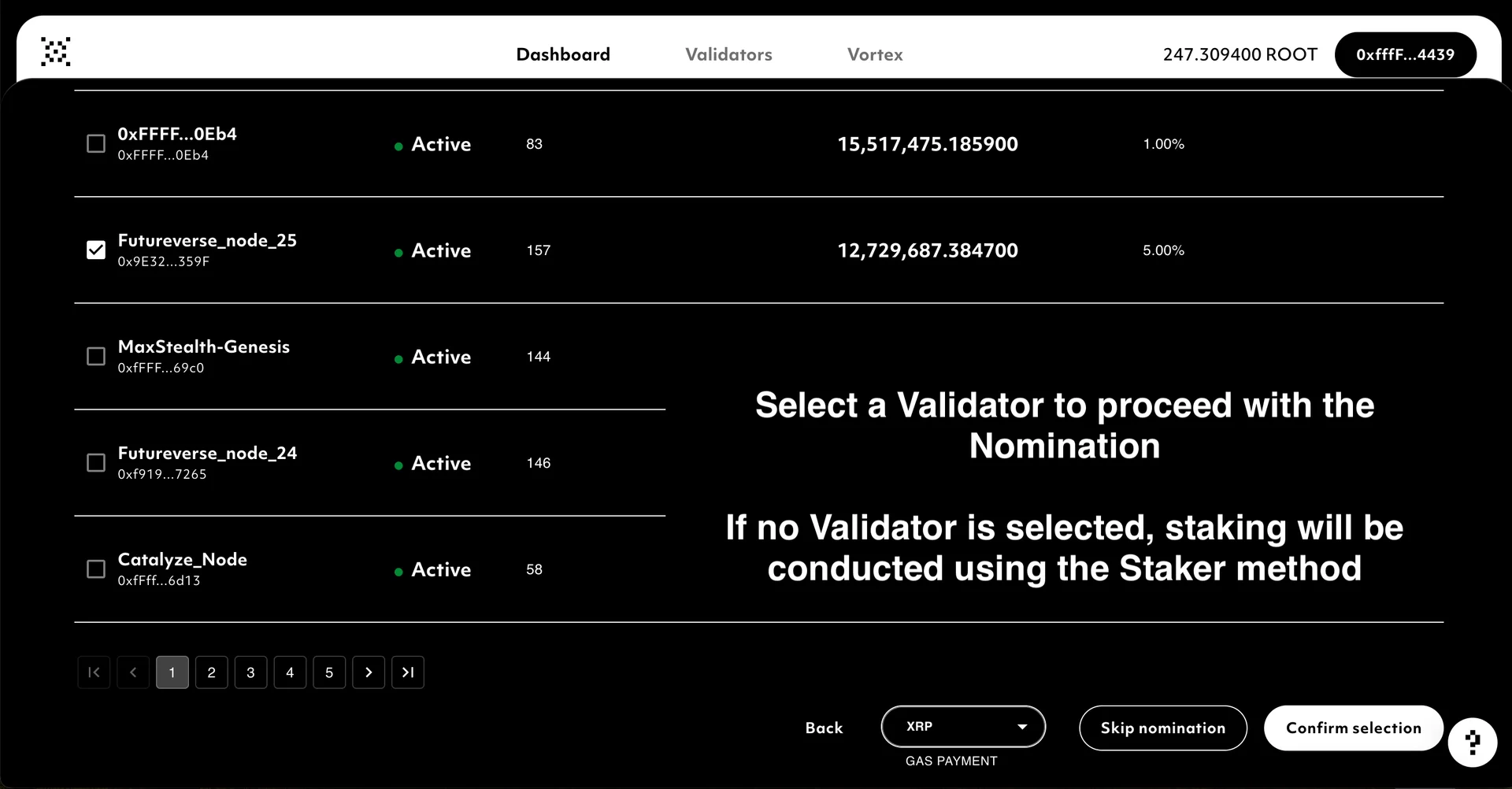
Task: Click the Back link
Action: pos(824,728)
